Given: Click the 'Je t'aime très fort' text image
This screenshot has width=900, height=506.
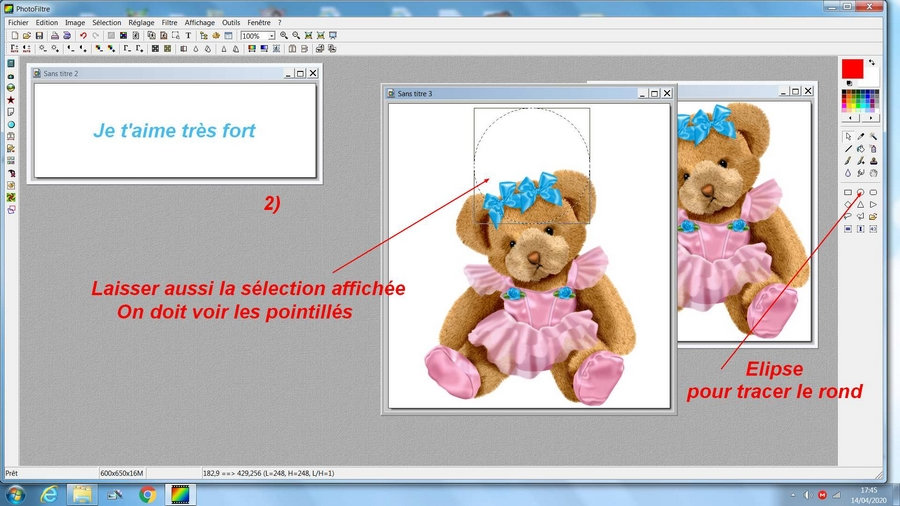Looking at the screenshot, I should (174, 131).
